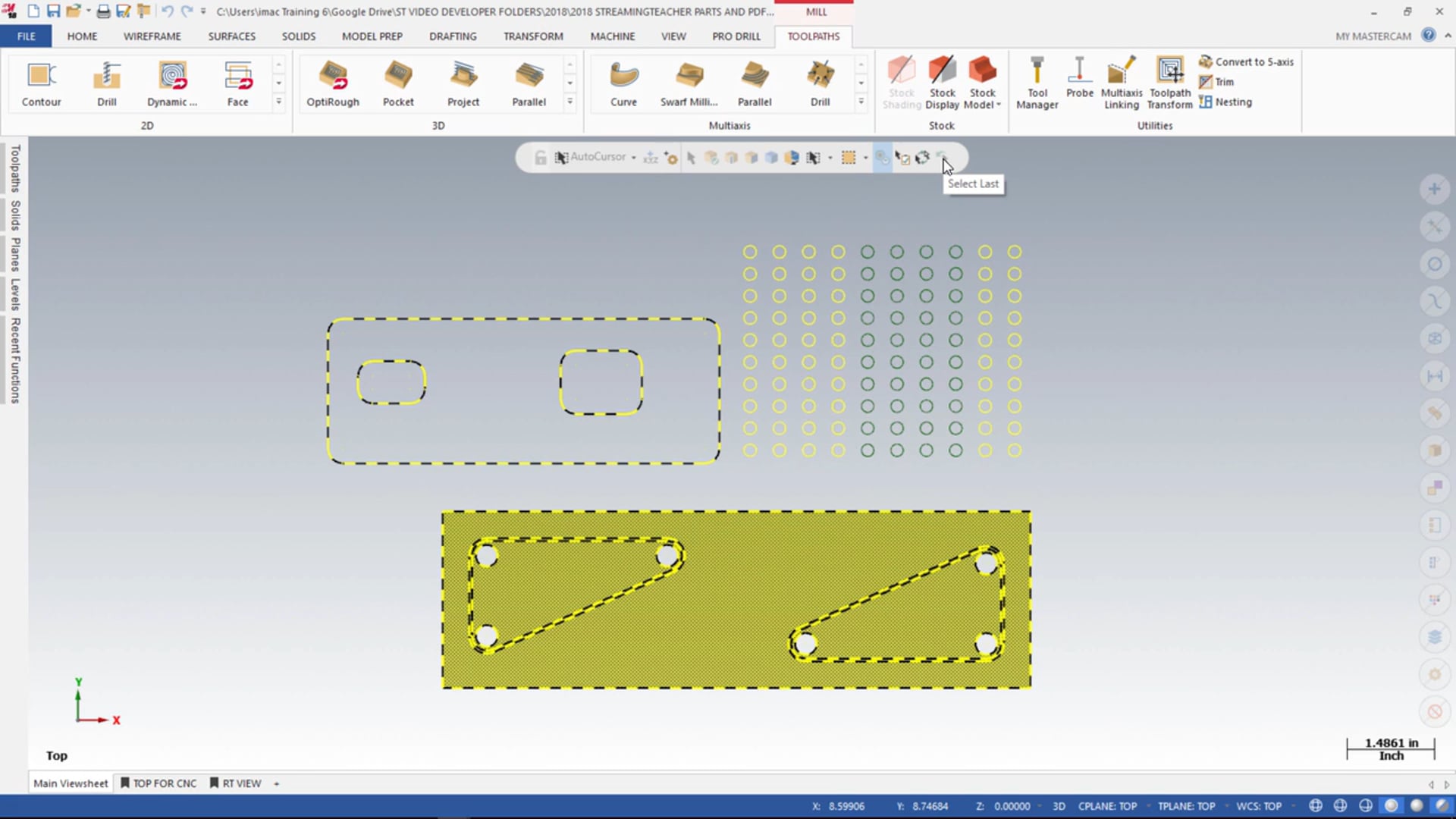
Task: Create a new file from quick access
Action: point(33,11)
